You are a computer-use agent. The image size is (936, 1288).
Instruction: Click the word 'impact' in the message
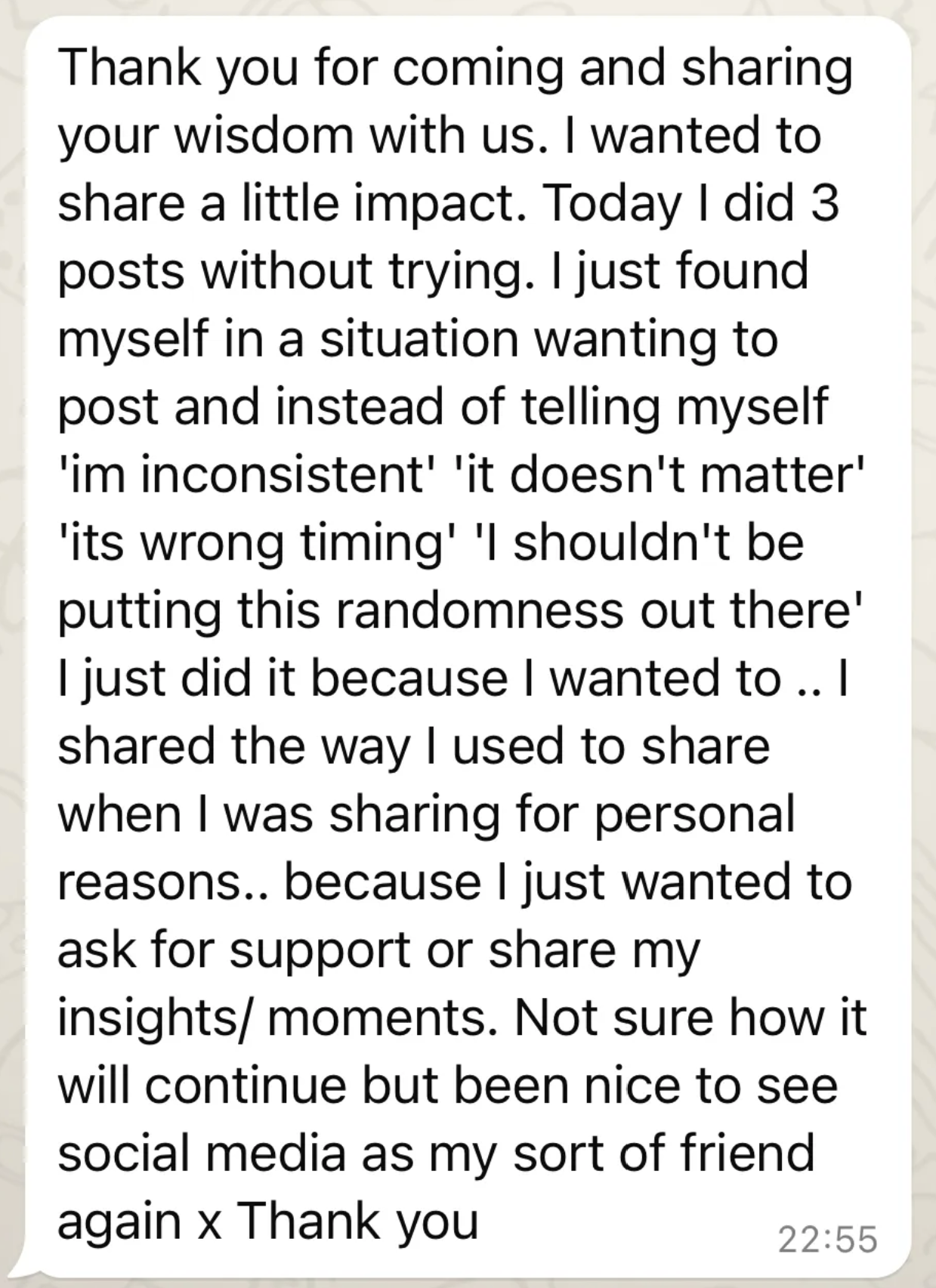click(x=432, y=204)
